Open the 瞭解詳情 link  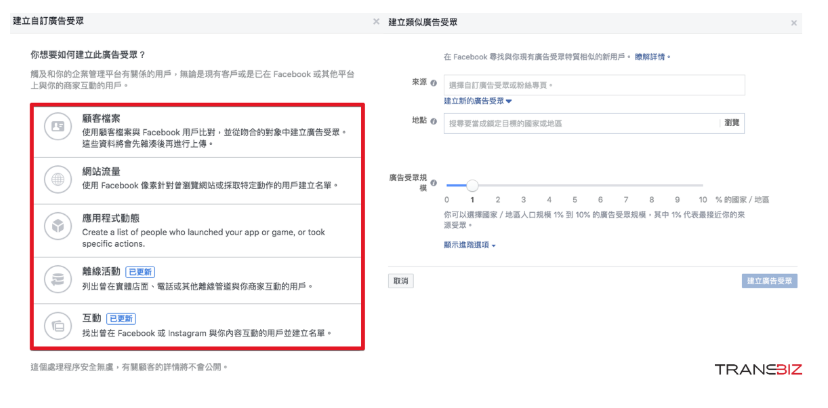coord(652,56)
